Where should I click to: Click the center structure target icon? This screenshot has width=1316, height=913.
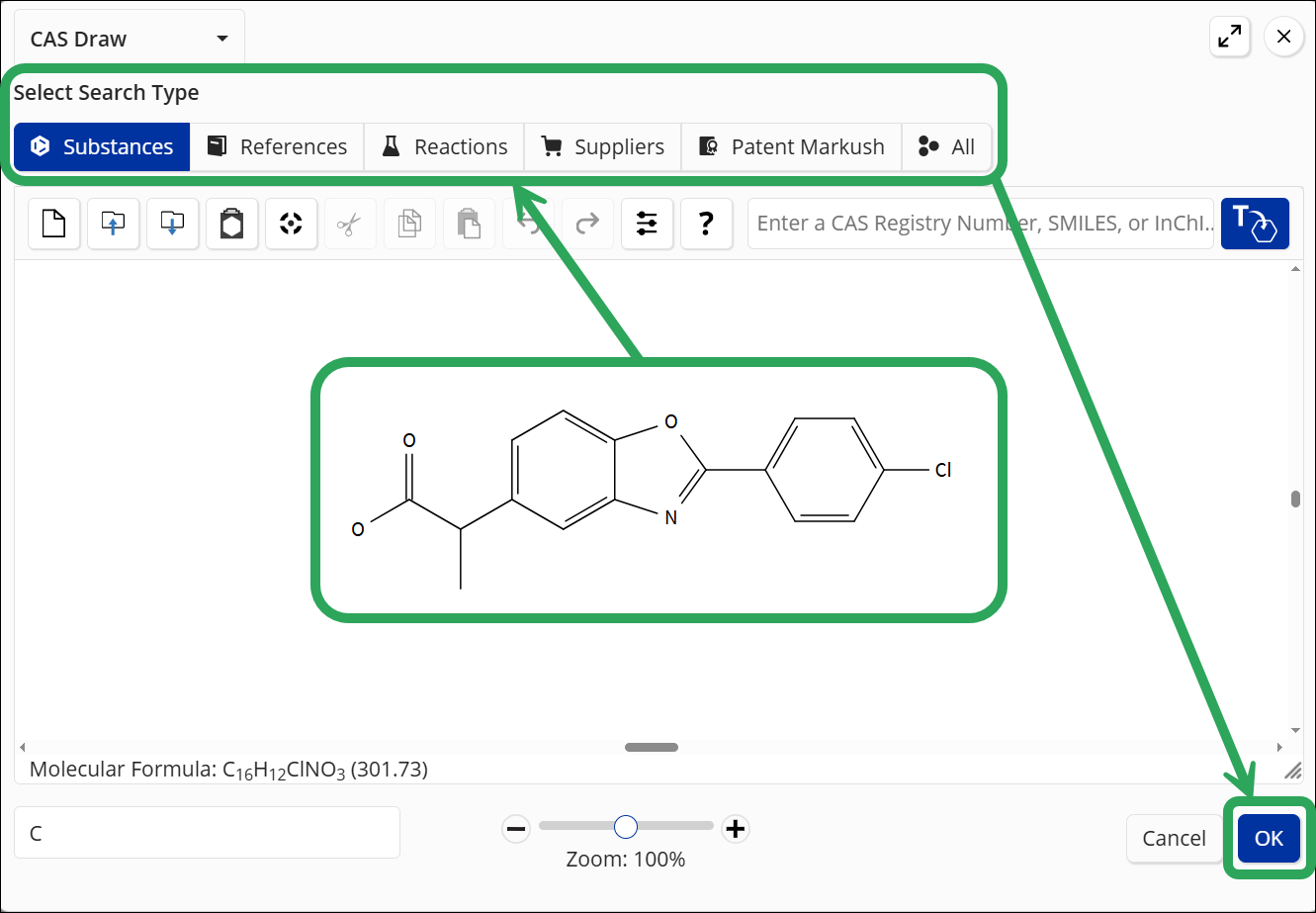291,224
